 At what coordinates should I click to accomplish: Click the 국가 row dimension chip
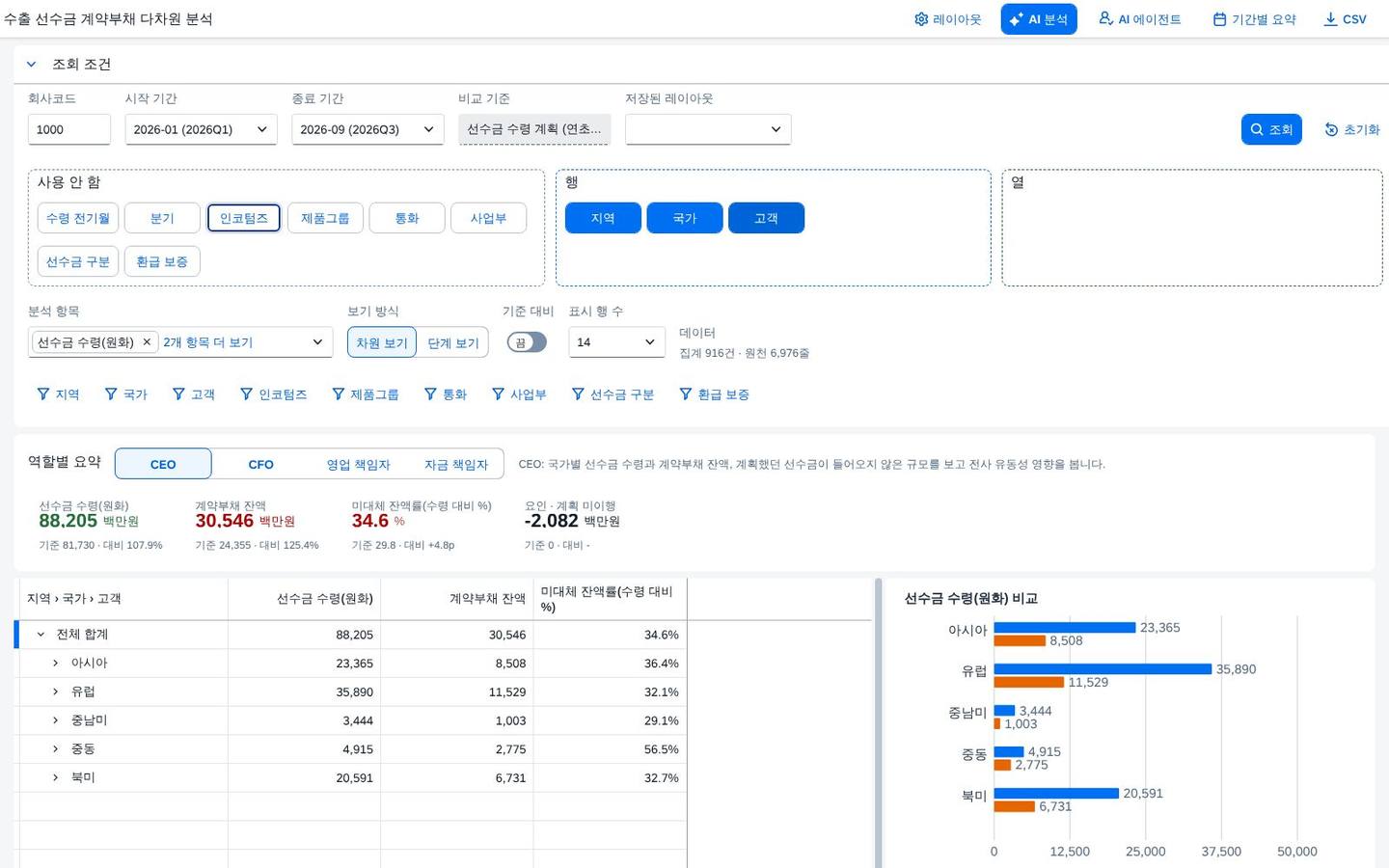pyautogui.click(x=685, y=218)
